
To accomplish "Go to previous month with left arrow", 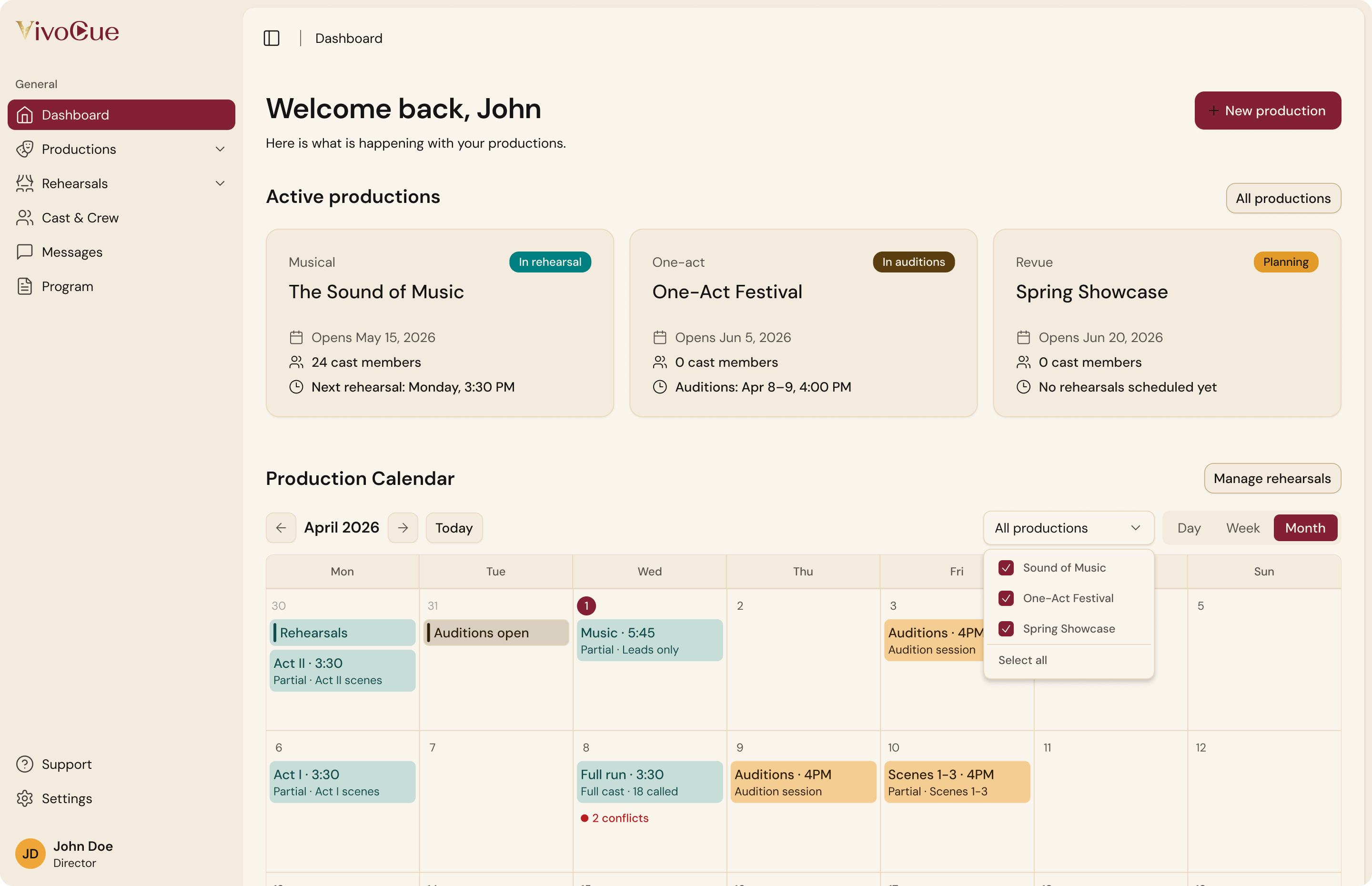I will (281, 528).
